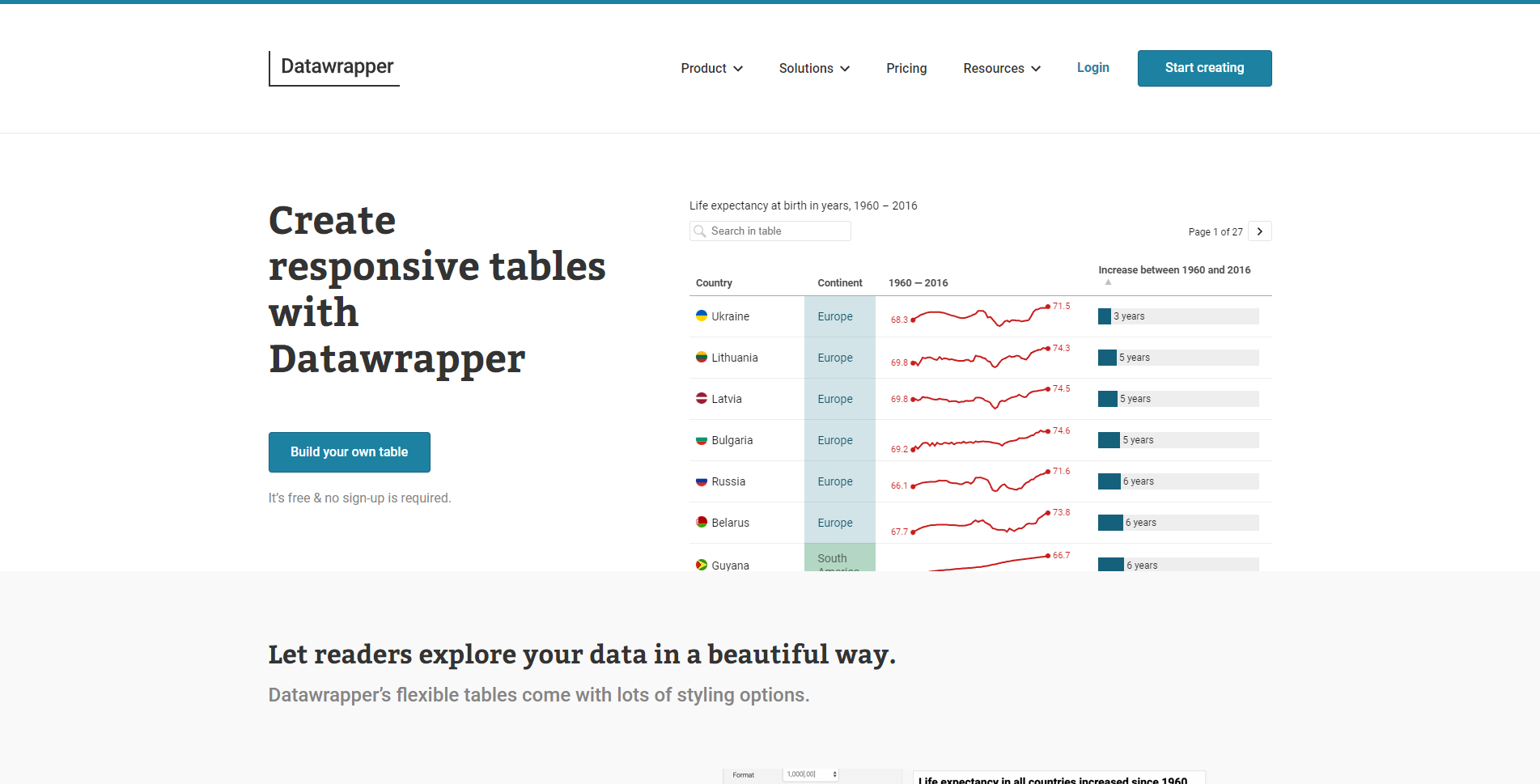
Task: Click the 1960 — 2016 column header
Action: pos(918,283)
